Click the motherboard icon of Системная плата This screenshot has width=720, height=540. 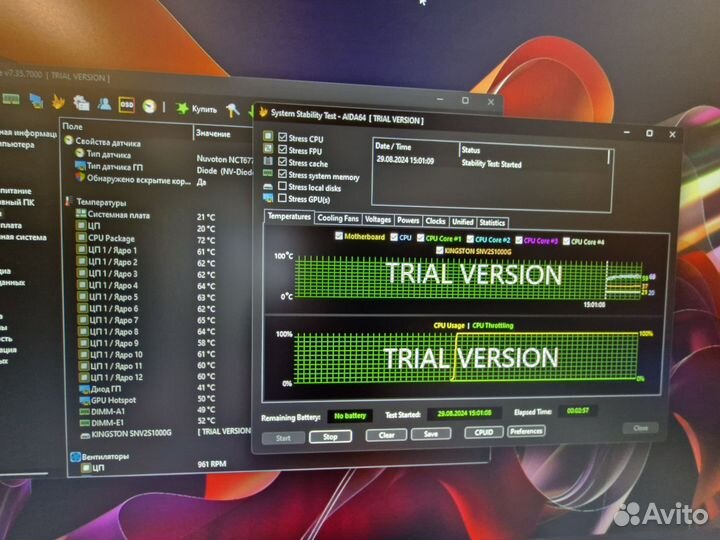coord(81,213)
